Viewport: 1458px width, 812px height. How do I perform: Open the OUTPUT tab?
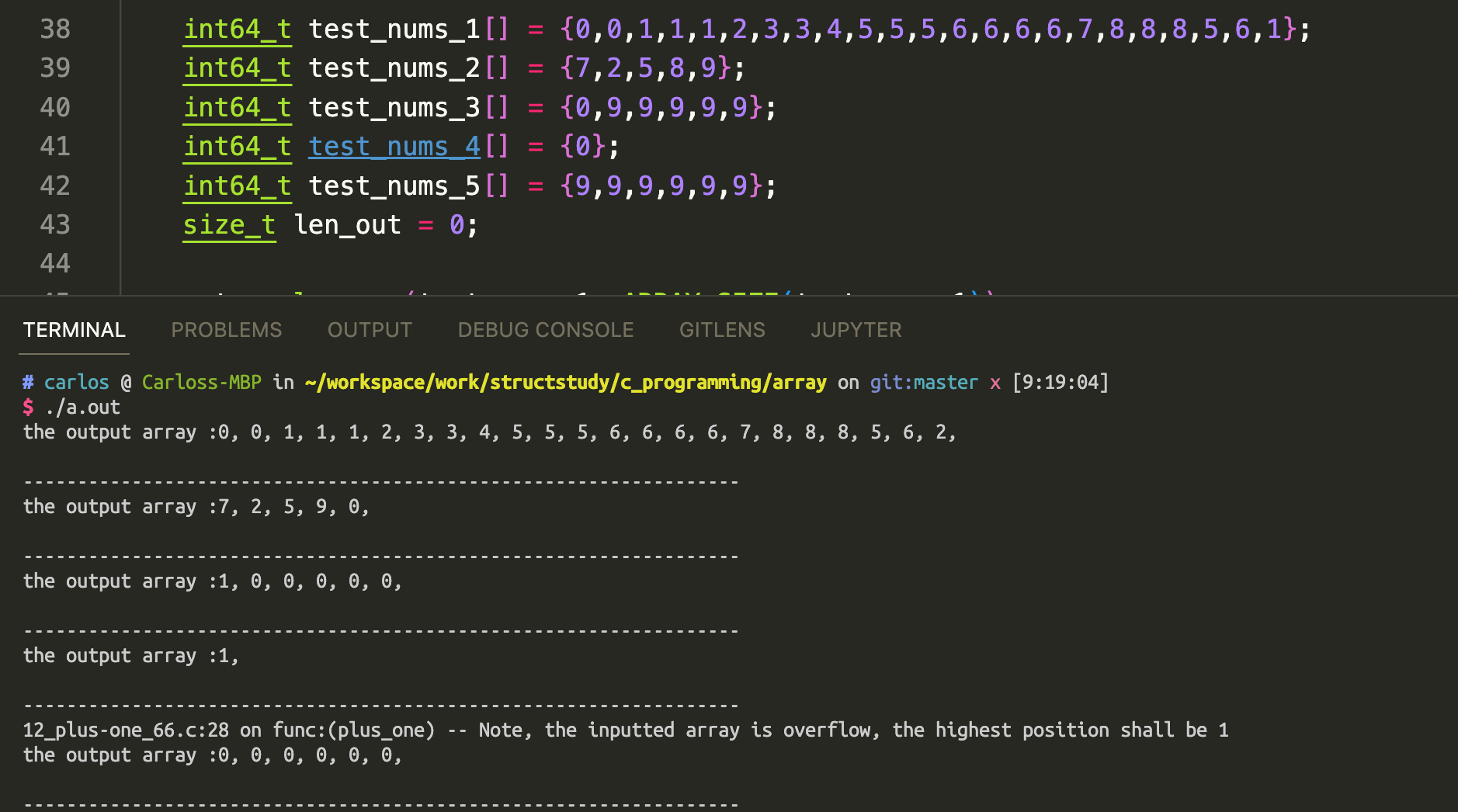pyautogui.click(x=370, y=329)
